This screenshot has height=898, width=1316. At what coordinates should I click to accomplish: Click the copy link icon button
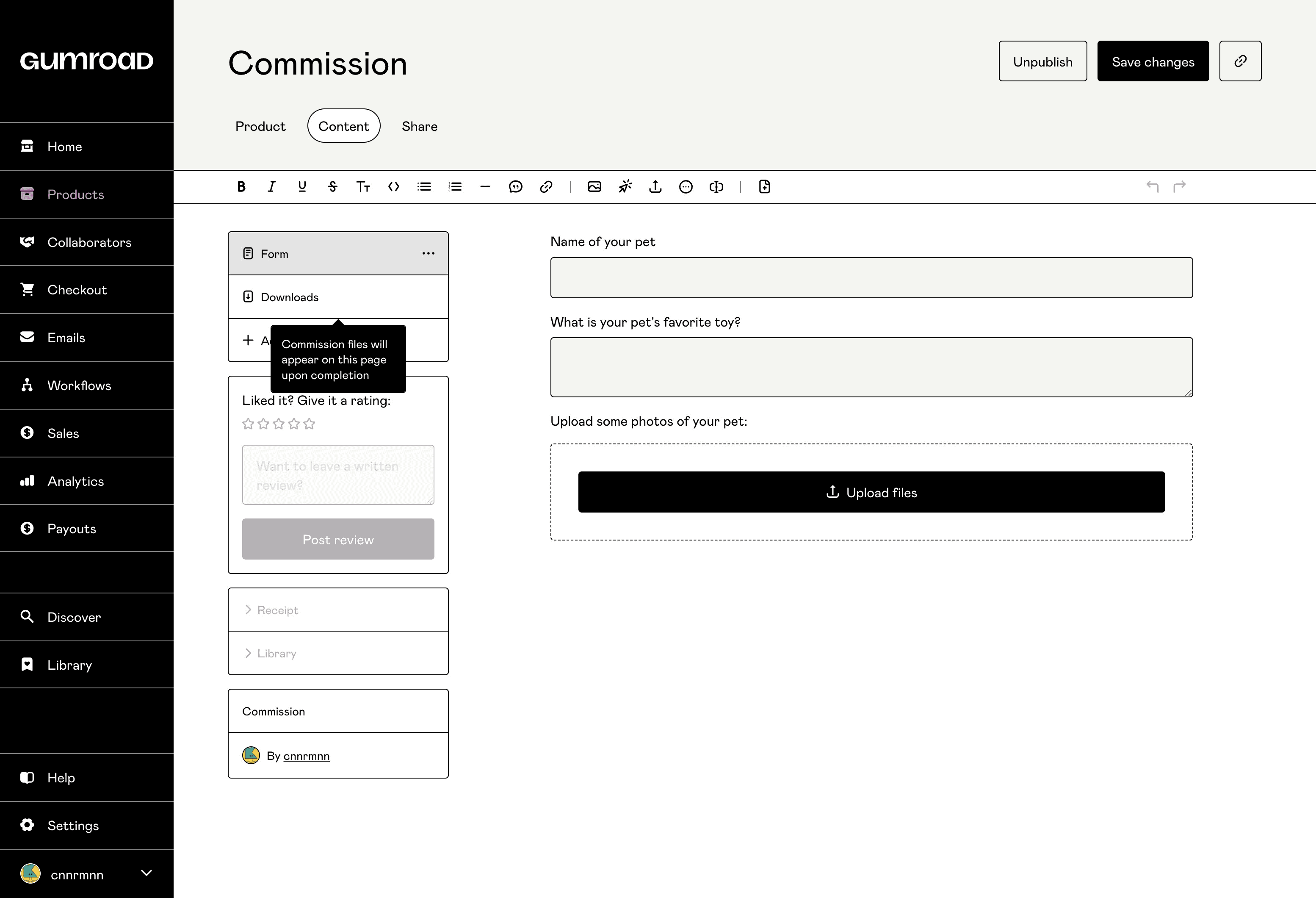[x=1240, y=61]
